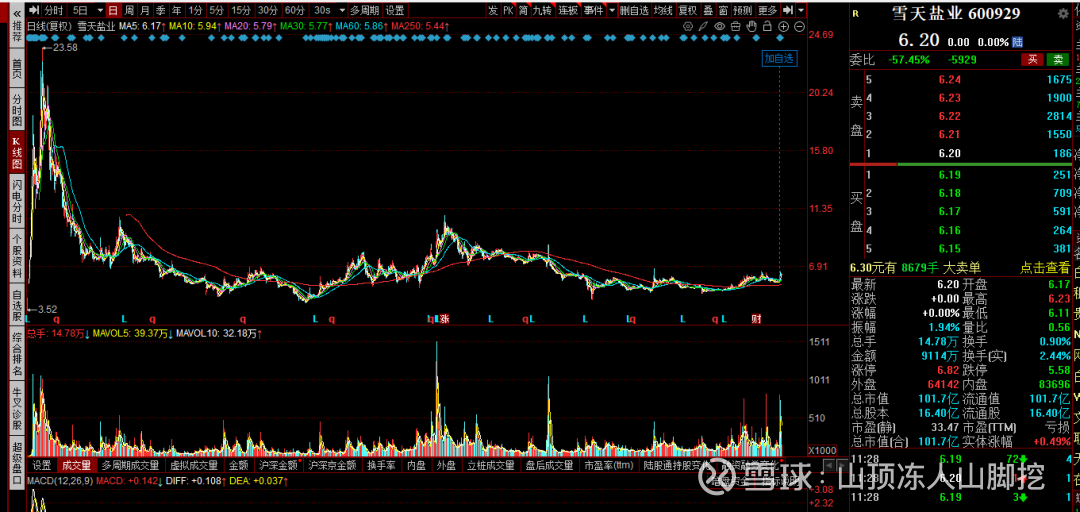This screenshot has height=512, width=1080.
Task: Open the hexagon settings icon above chart
Action: (687, 26)
